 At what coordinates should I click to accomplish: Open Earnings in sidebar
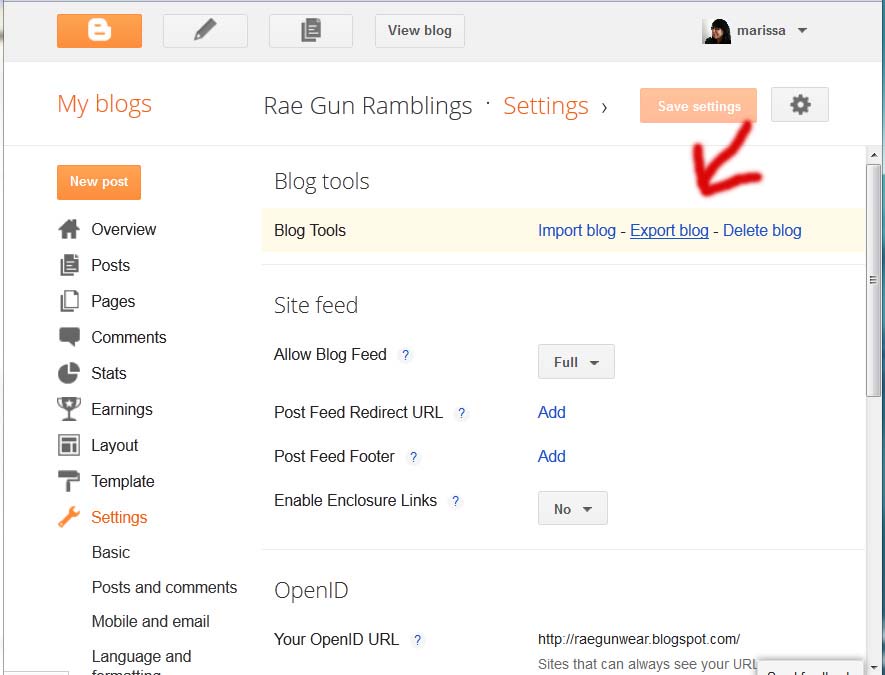(x=122, y=409)
